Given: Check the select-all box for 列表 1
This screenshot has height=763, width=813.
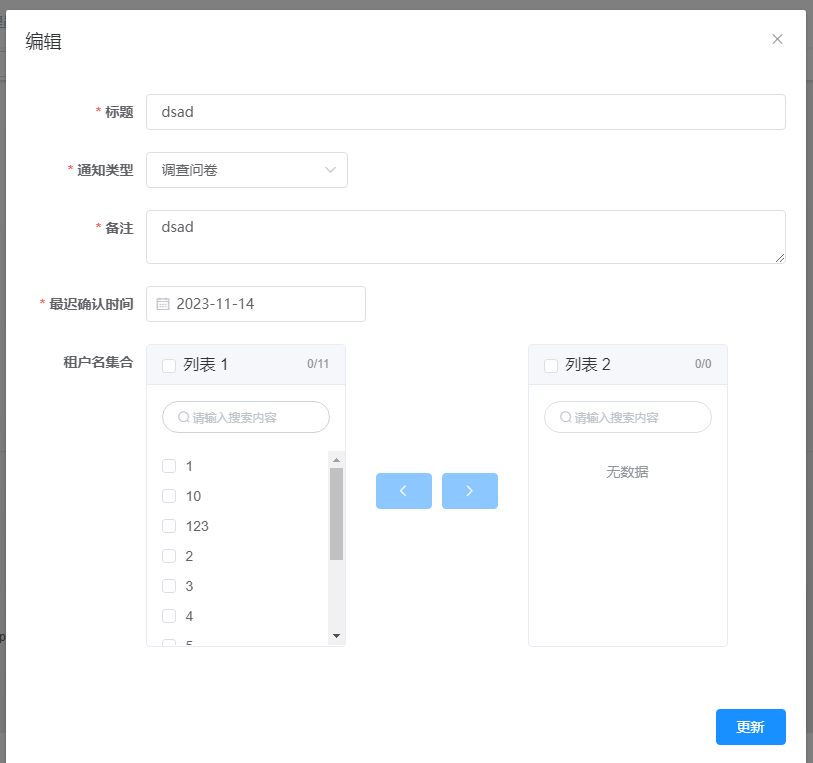Looking at the screenshot, I should click(x=169, y=366).
